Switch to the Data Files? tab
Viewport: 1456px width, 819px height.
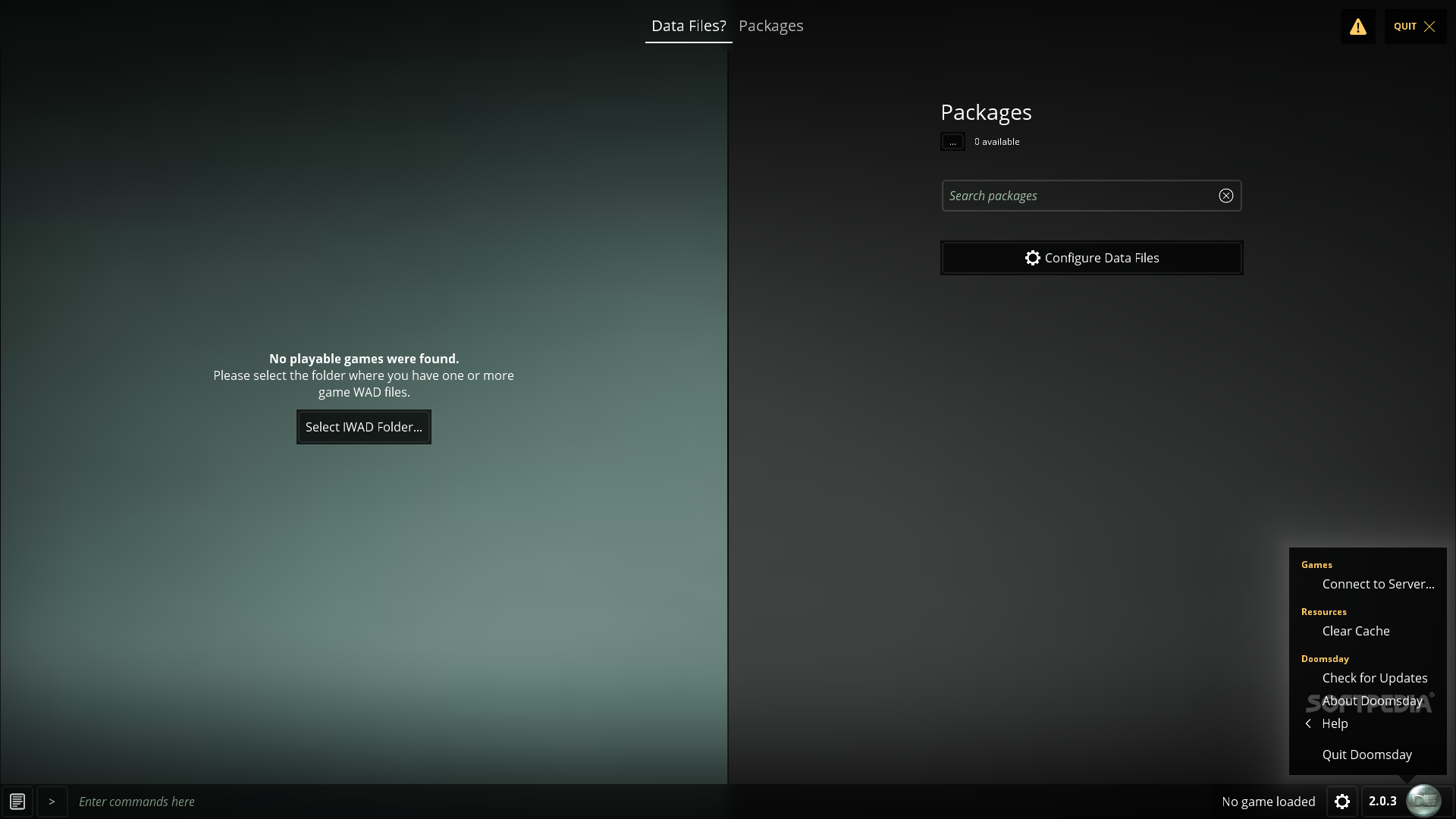tap(689, 26)
